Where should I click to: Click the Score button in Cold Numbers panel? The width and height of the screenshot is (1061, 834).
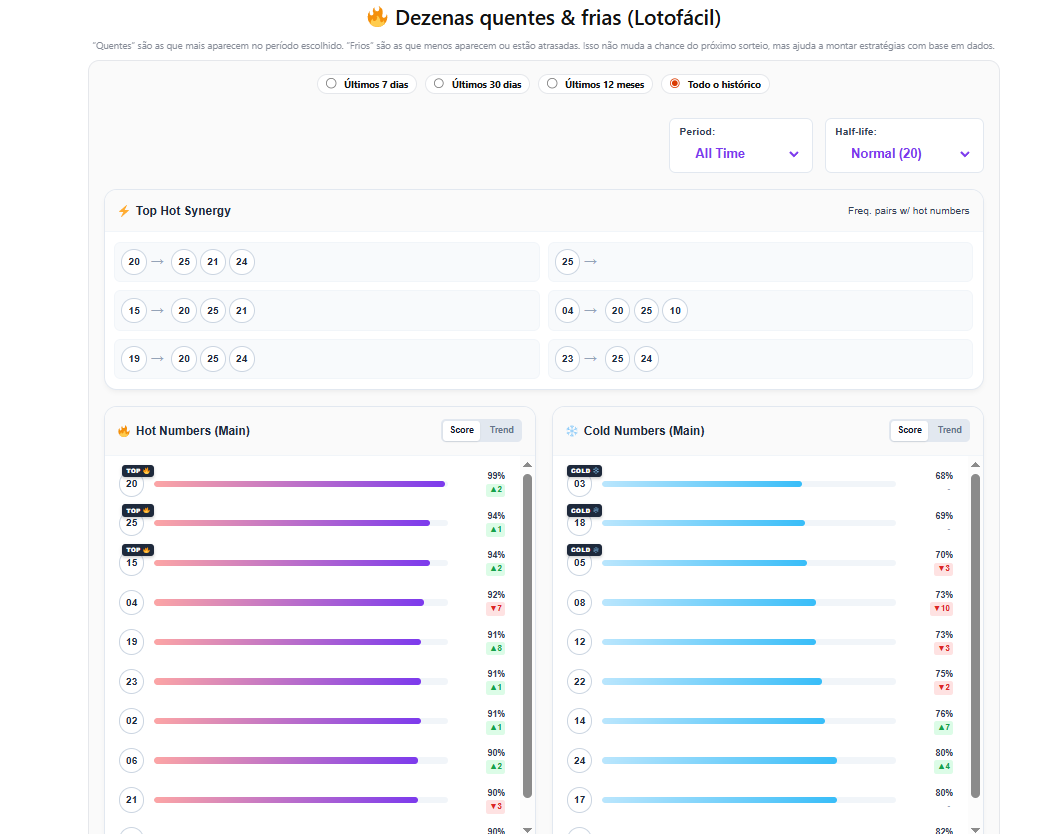pos(909,430)
